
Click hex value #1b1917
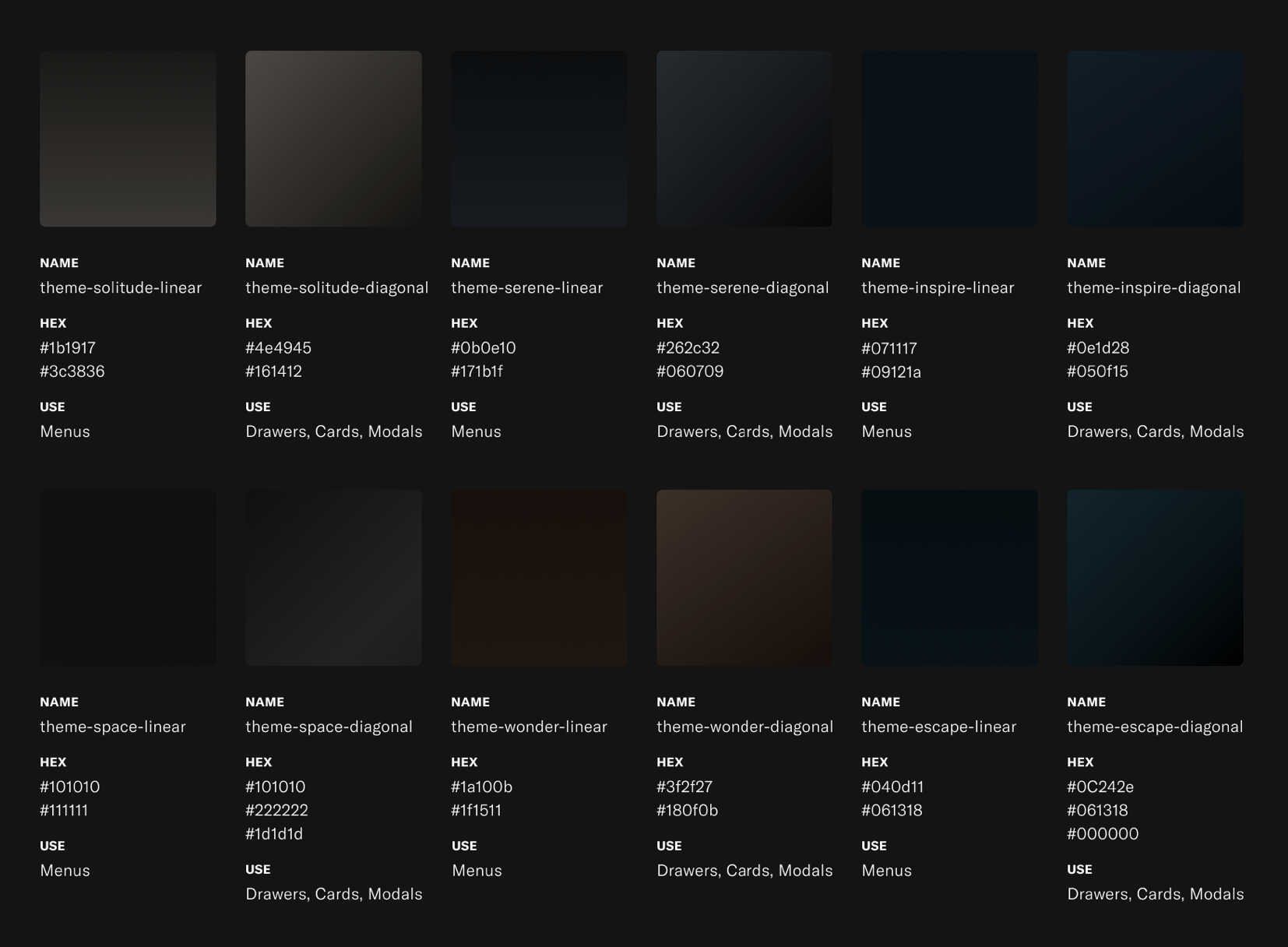pyautogui.click(x=68, y=347)
